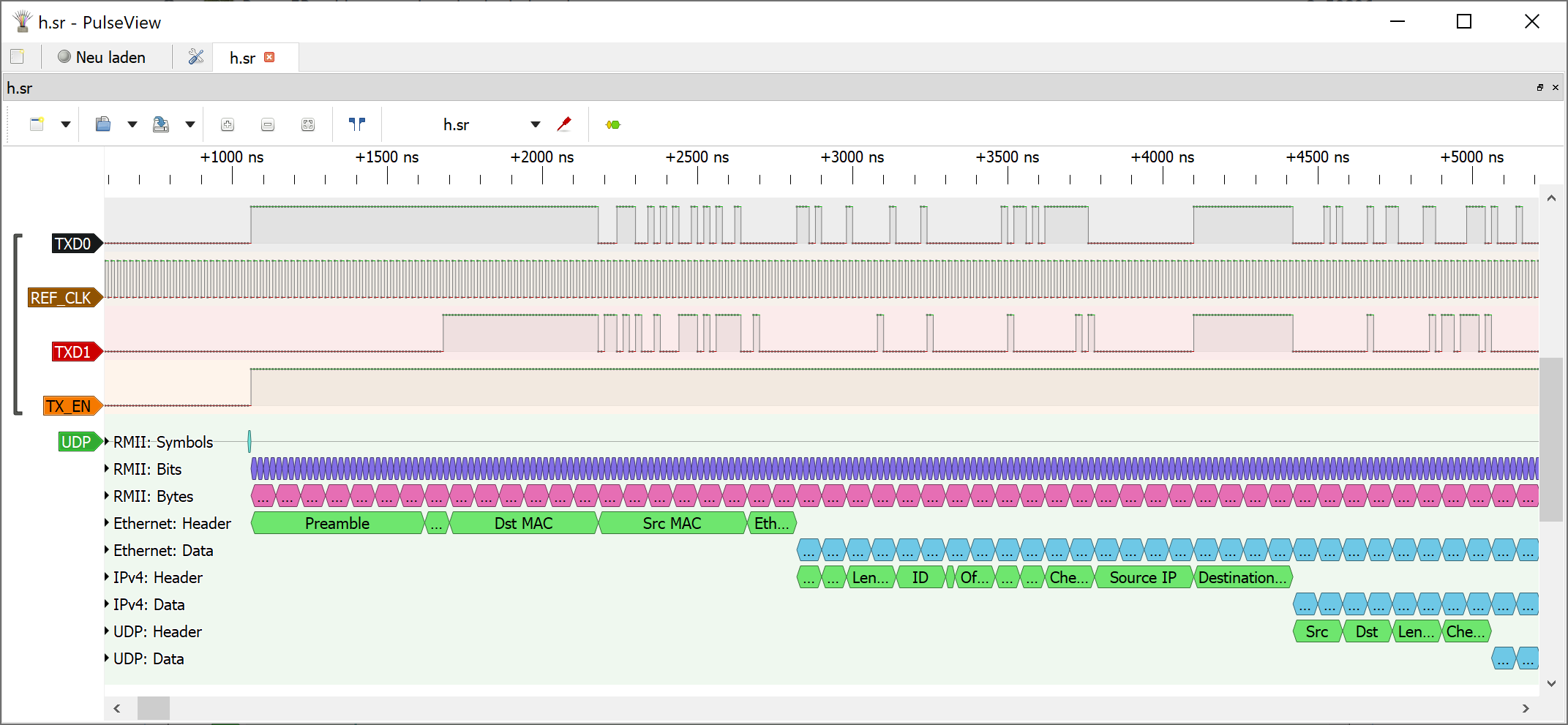Zoom to fit the entire trace

point(307,124)
